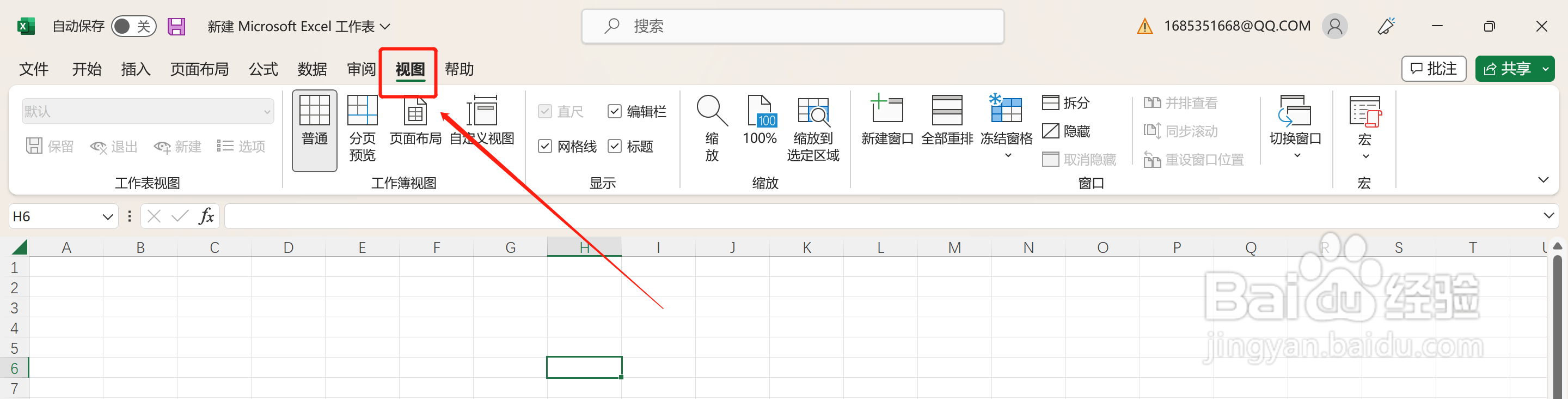Click the 新建窗口 new window icon
Screen dimensions: 1568x399
[x=887, y=120]
